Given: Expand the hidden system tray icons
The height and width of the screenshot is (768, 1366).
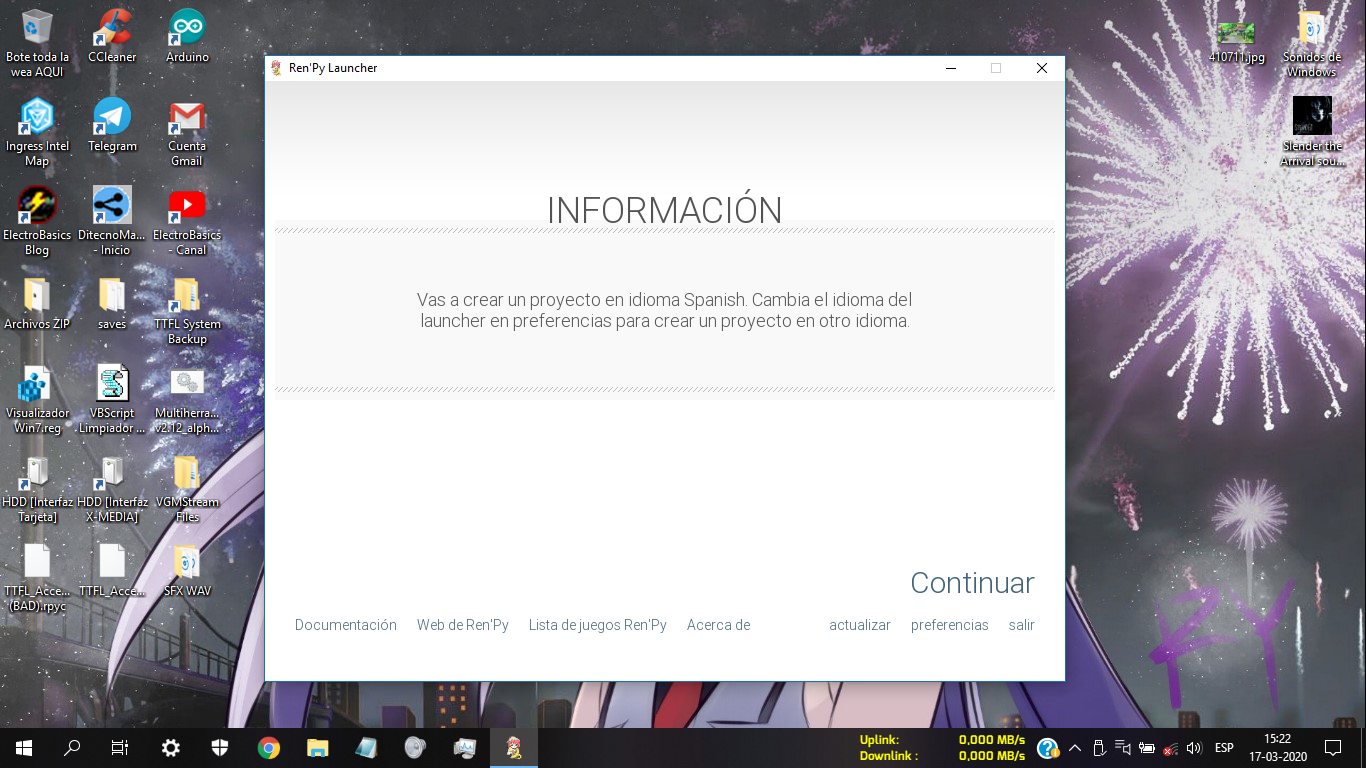Looking at the screenshot, I should click(1075, 747).
